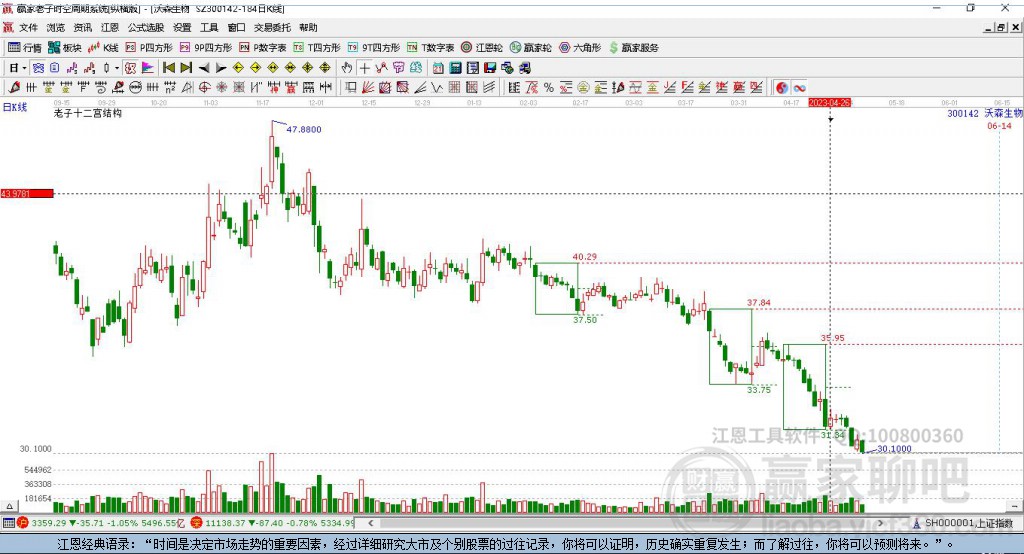Open the P四方形 tool
Viewport: 1024px width, 554px height.
click(x=149, y=48)
